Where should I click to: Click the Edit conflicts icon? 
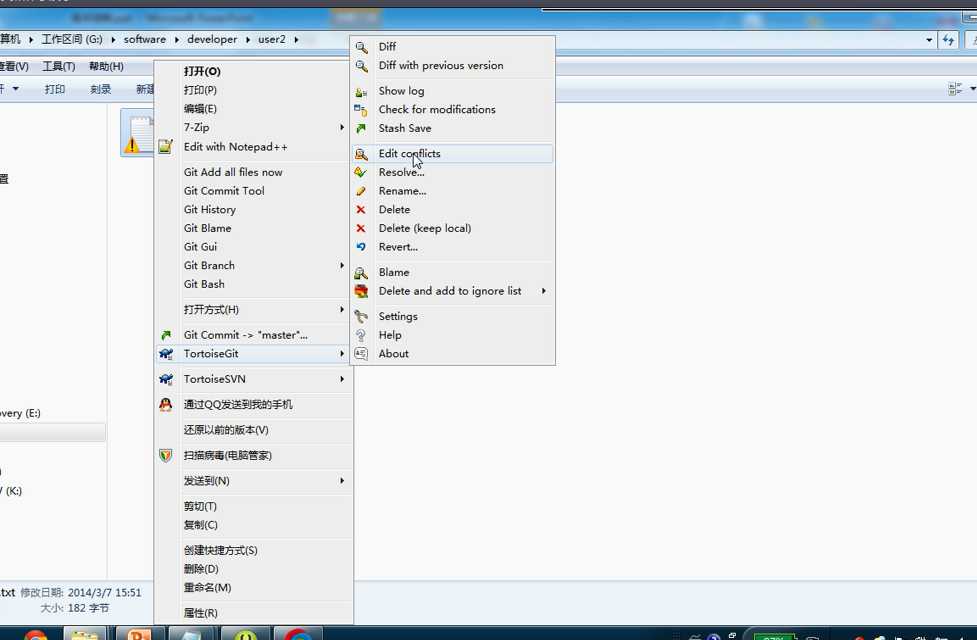click(x=361, y=154)
